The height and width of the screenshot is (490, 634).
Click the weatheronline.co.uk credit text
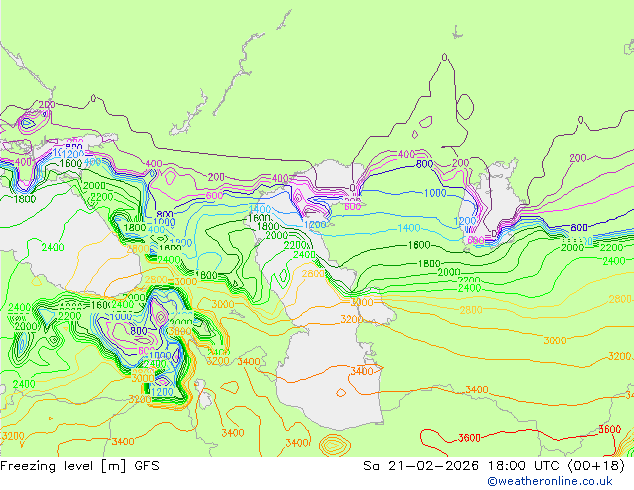click(x=550, y=481)
